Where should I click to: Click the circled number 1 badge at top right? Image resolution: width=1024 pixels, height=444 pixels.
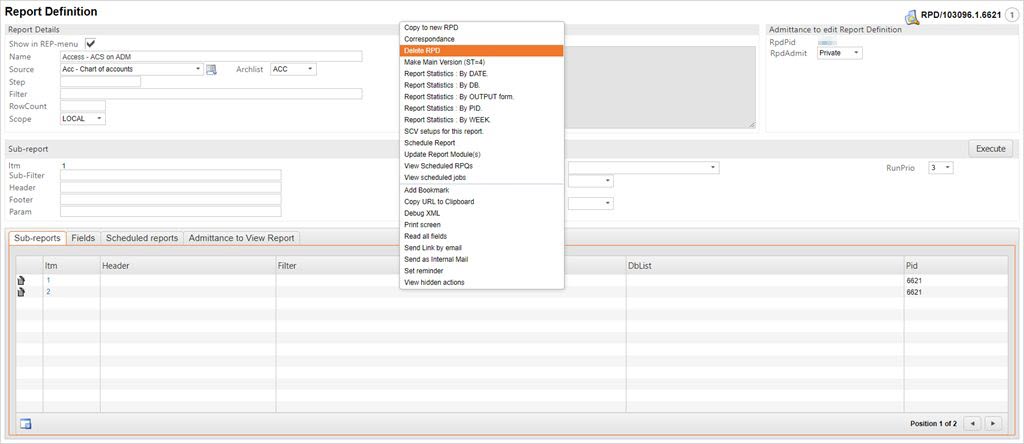1012,16
